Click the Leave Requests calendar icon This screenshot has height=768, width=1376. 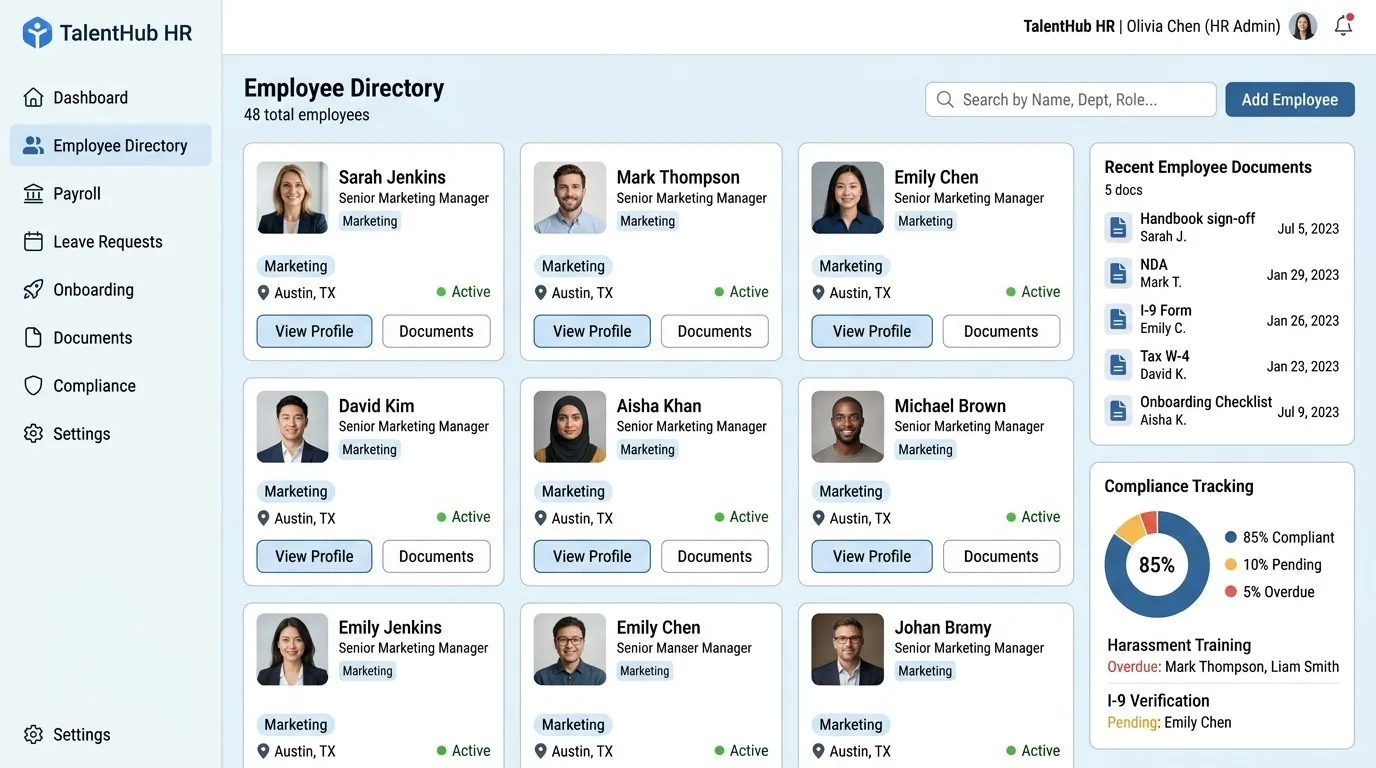pyautogui.click(x=33, y=242)
